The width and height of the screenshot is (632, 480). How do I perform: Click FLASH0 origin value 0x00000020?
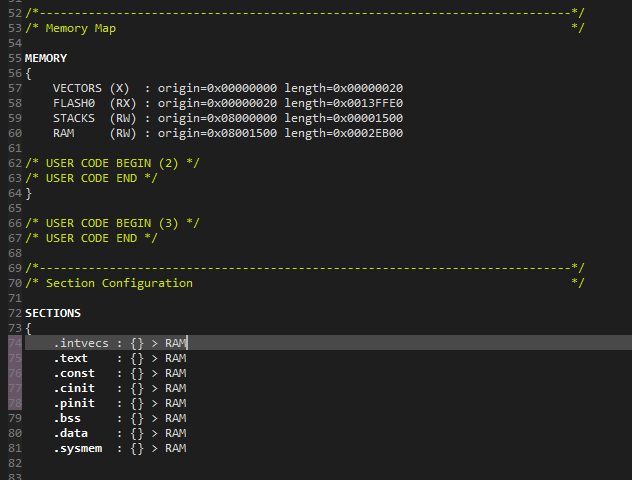[242, 103]
